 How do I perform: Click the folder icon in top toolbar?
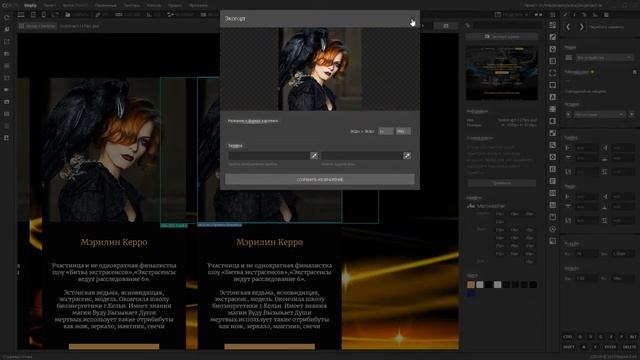coord(68,15)
